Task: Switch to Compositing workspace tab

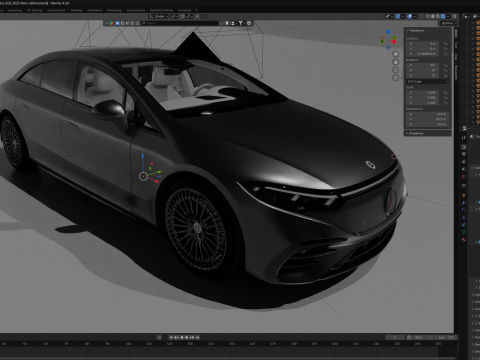Action: pos(136,10)
